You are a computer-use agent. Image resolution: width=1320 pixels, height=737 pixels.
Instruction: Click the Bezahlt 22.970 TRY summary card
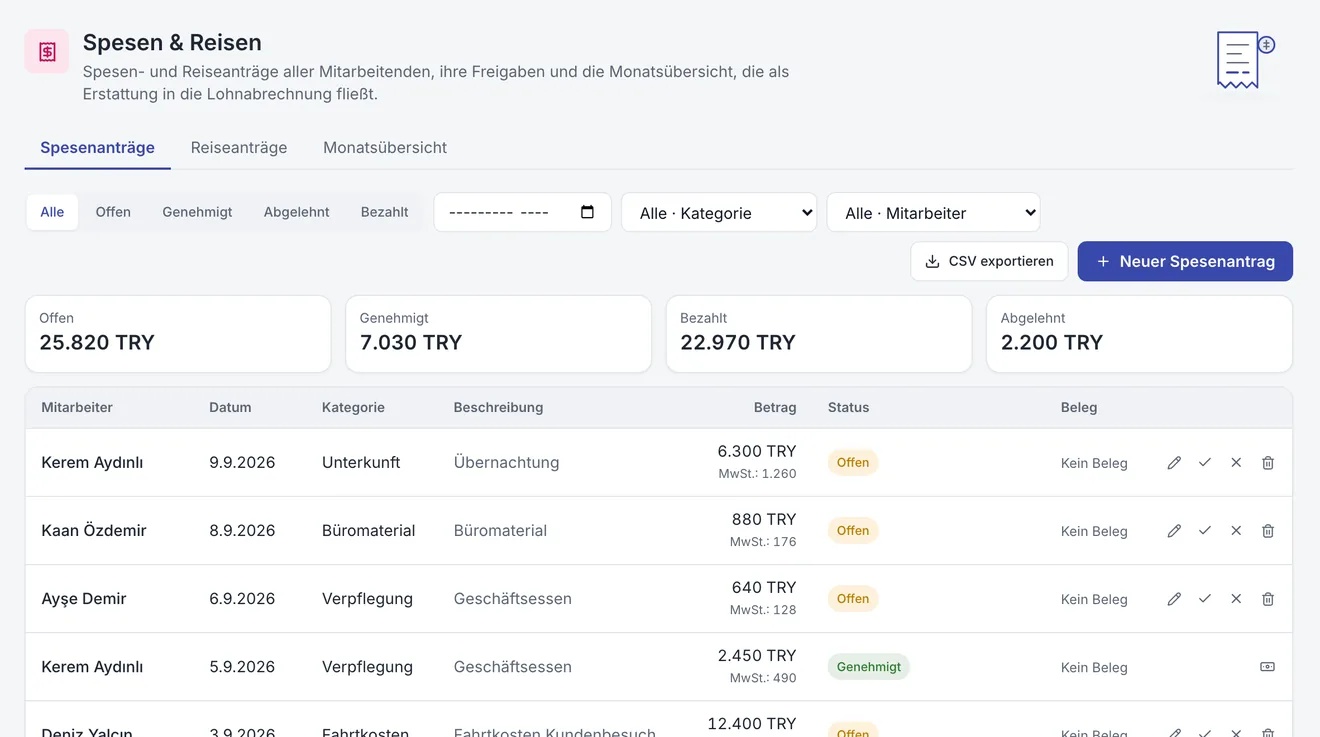tap(818, 334)
